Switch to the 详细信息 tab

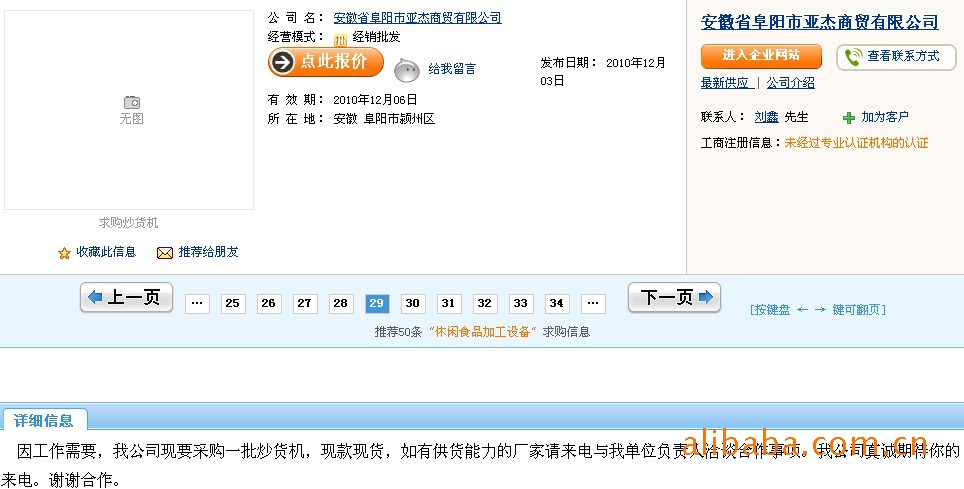(x=44, y=420)
